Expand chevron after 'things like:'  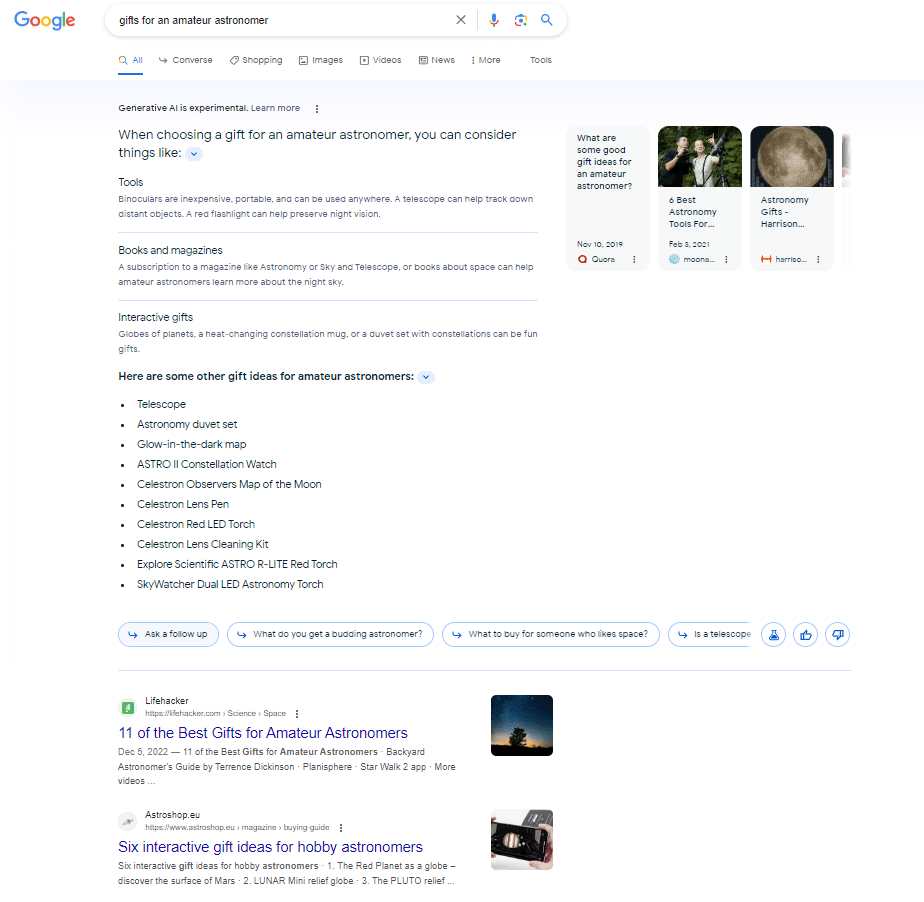click(194, 154)
